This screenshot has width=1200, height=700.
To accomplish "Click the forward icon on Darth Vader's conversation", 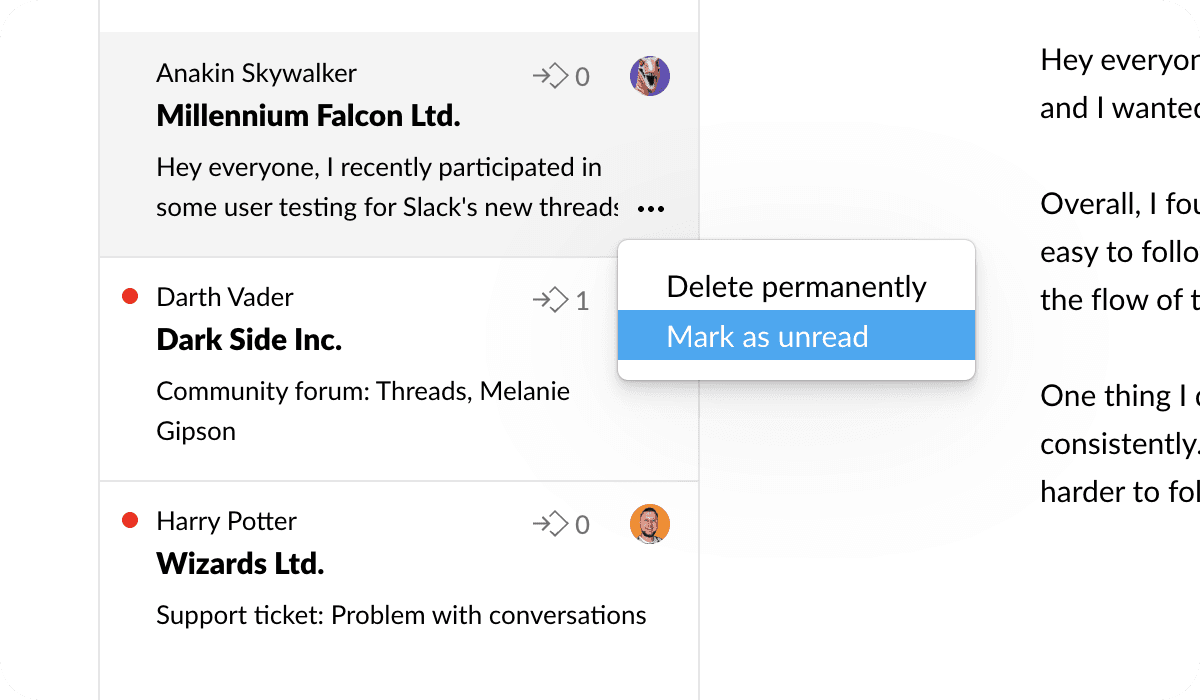I will [550, 300].
